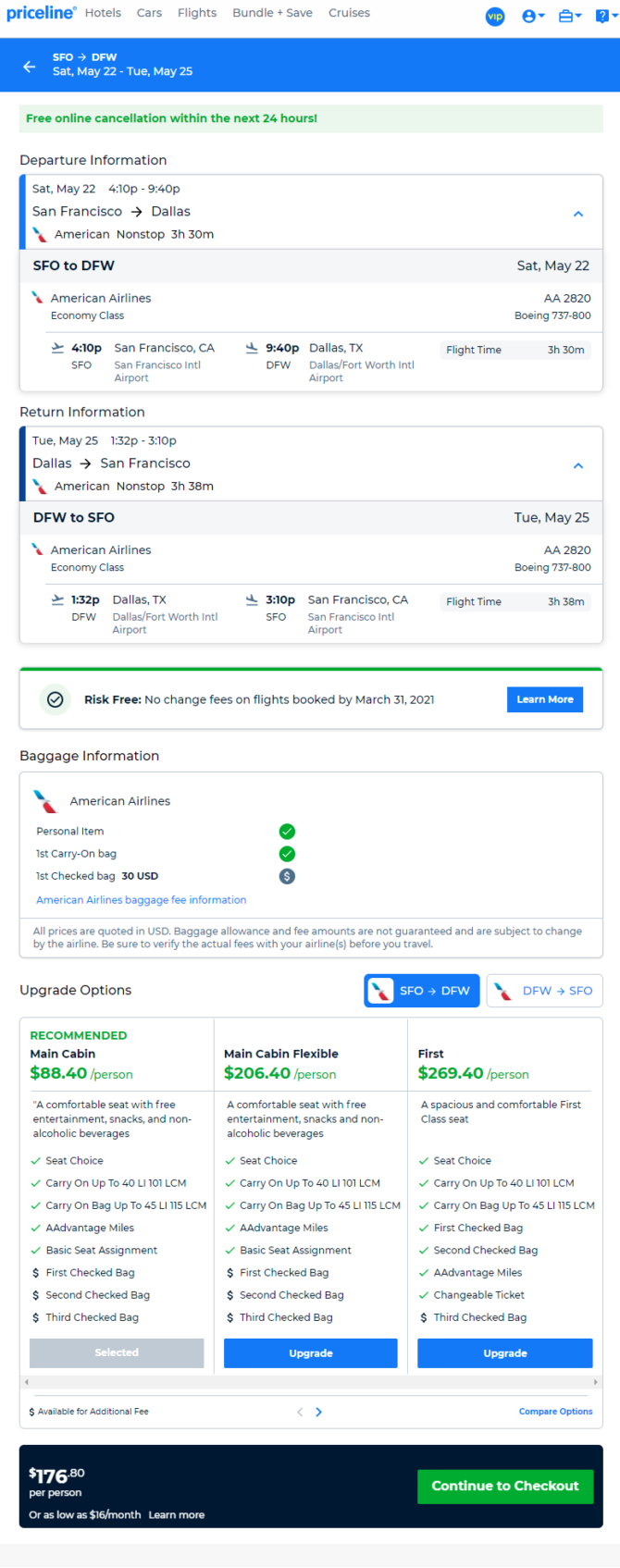Click the Learn More risk free button
This screenshot has width=620, height=1568.
pos(545,699)
